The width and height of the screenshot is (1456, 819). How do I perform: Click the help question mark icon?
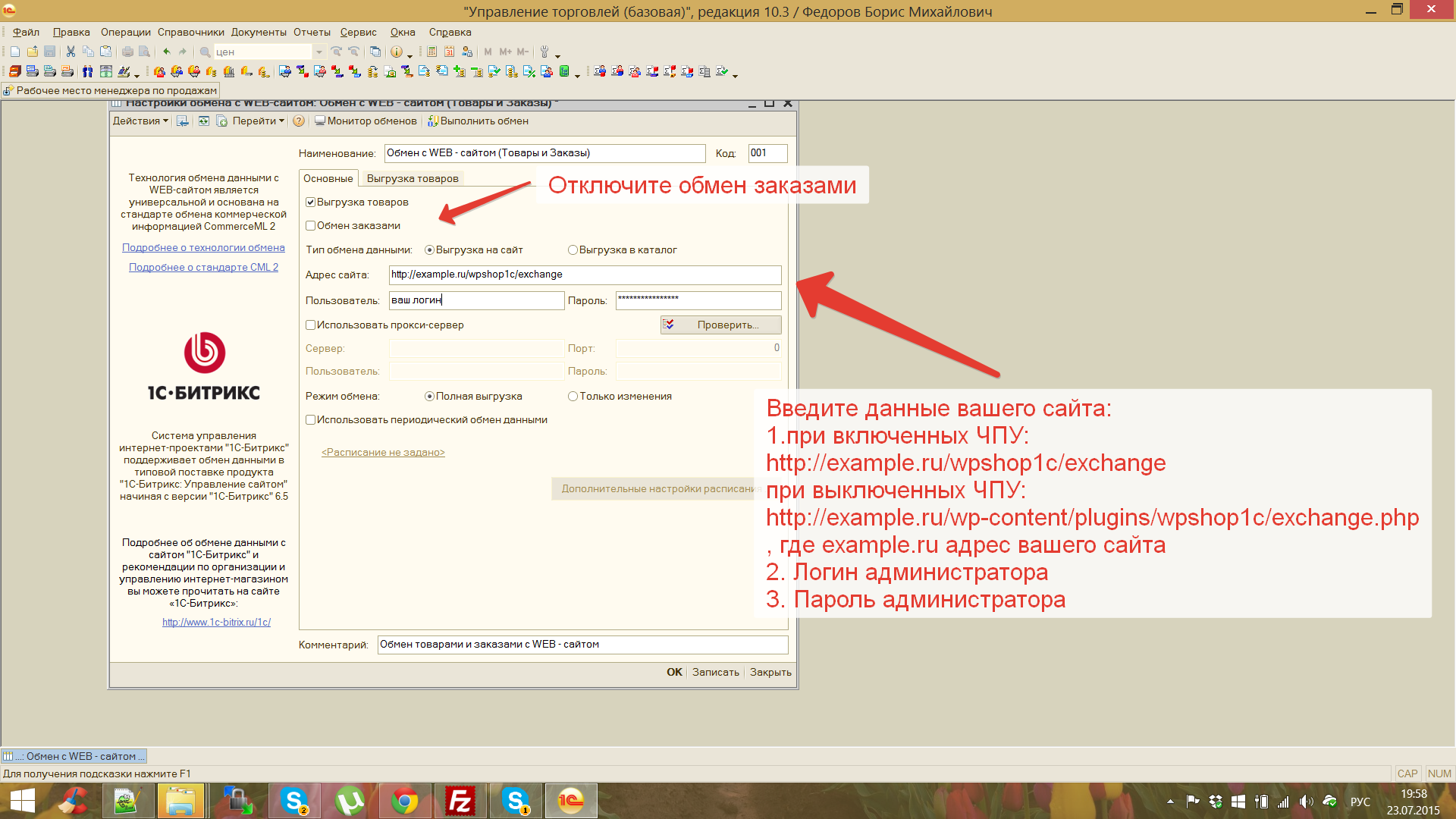pyautogui.click(x=299, y=121)
